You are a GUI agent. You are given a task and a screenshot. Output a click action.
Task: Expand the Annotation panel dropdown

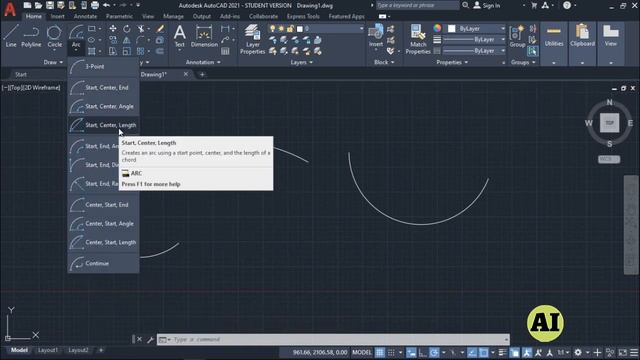tap(203, 62)
